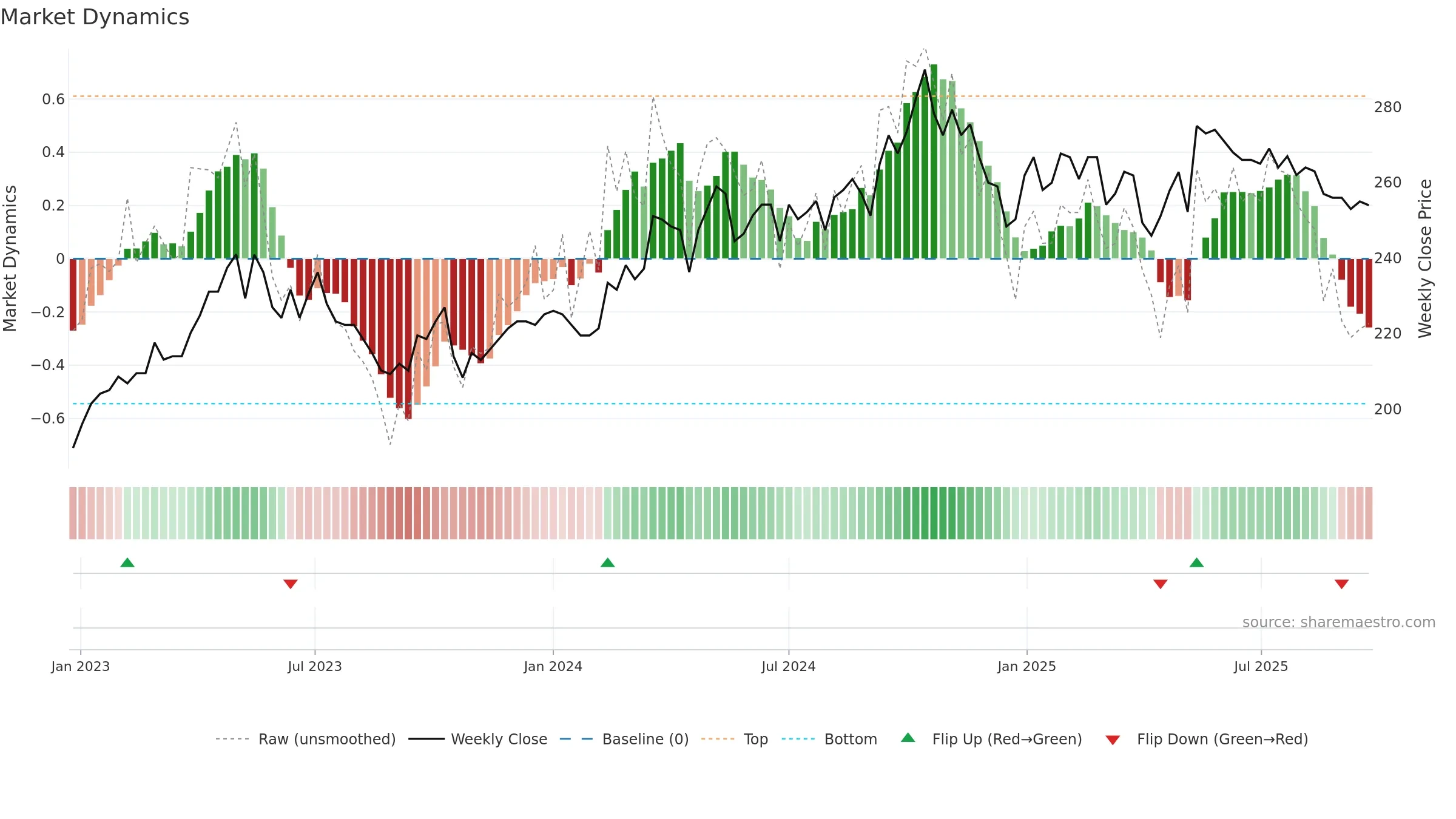Image resolution: width=1456 pixels, height=819 pixels.
Task: Click the 220 right axis price label
Action: (x=1388, y=334)
